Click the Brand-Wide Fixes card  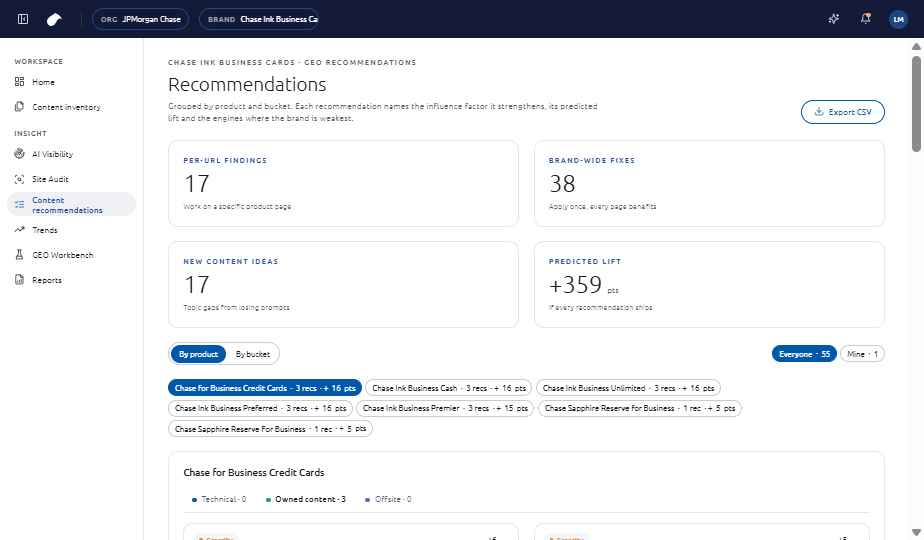tap(709, 183)
